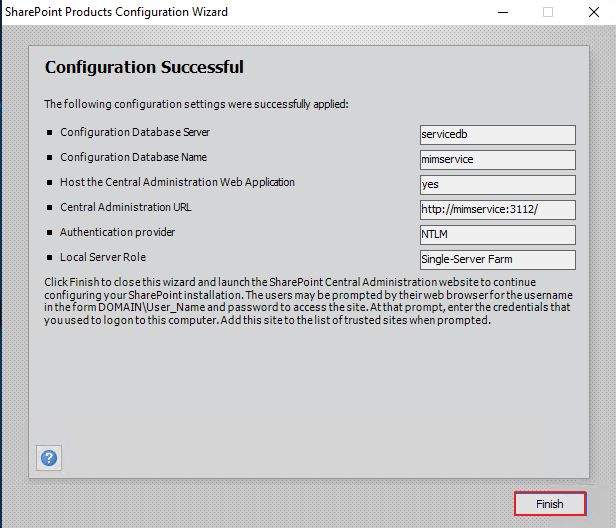Close the SharePoint Configuration Wizard window
Screen dimensions: 616x528
click(594, 12)
